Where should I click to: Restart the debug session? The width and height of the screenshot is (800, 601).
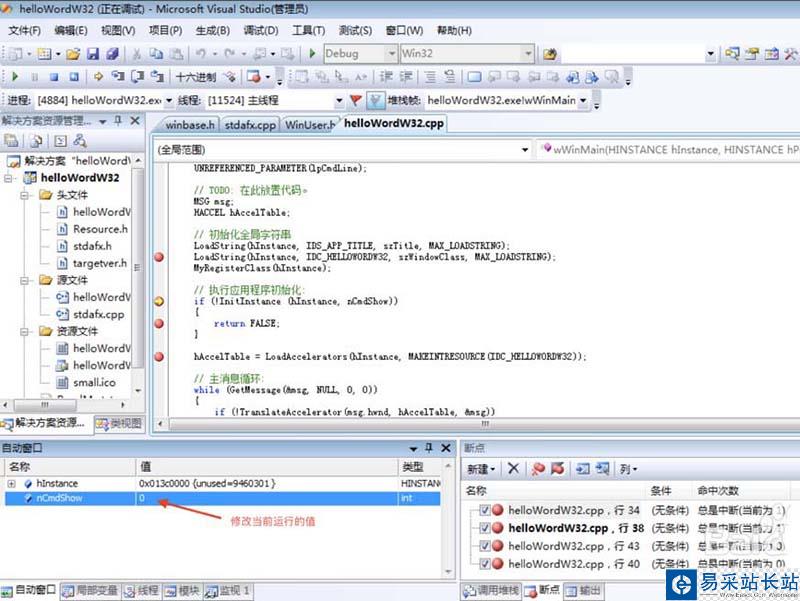click(x=74, y=77)
